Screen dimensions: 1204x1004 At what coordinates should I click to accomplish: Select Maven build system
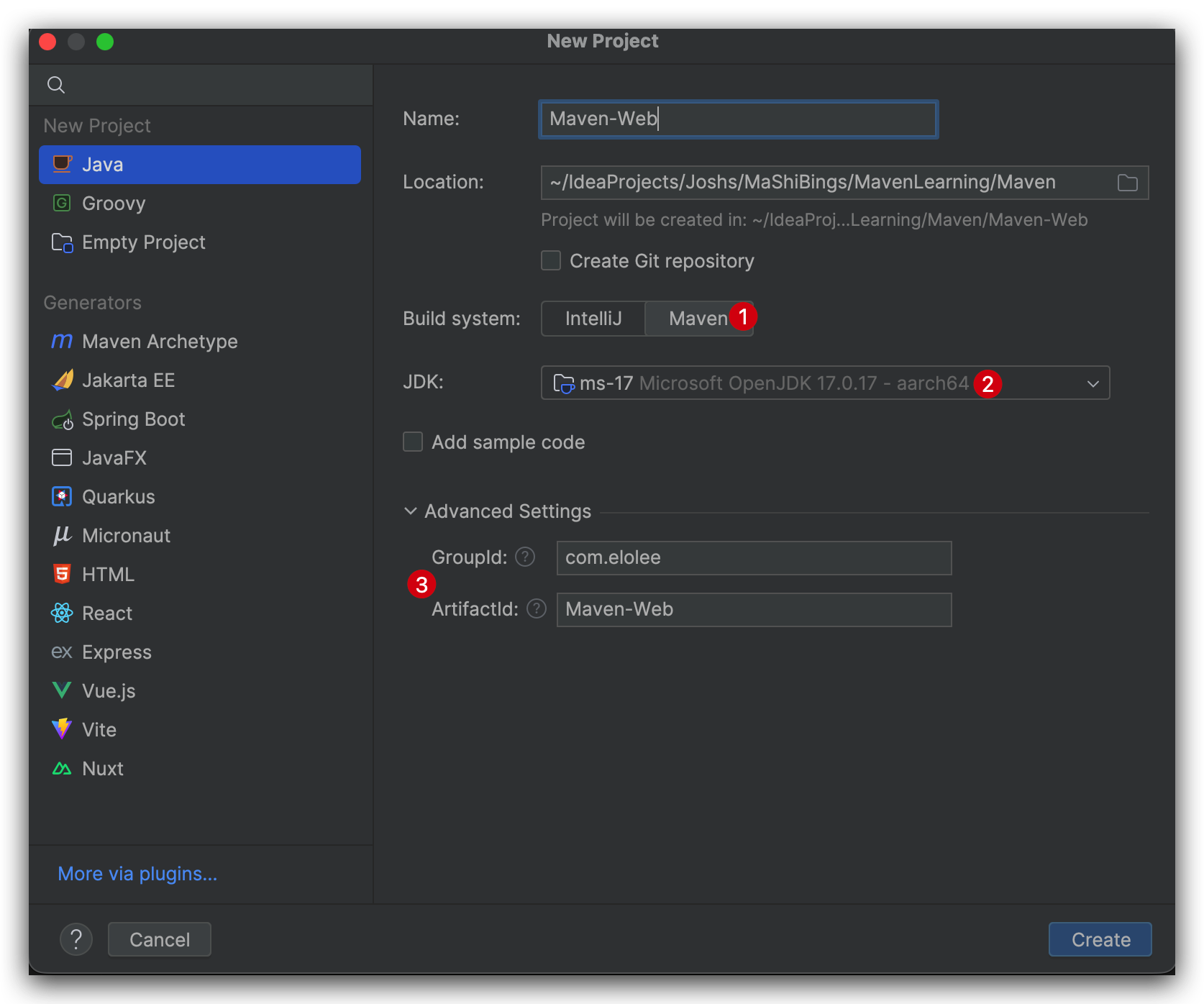(699, 319)
